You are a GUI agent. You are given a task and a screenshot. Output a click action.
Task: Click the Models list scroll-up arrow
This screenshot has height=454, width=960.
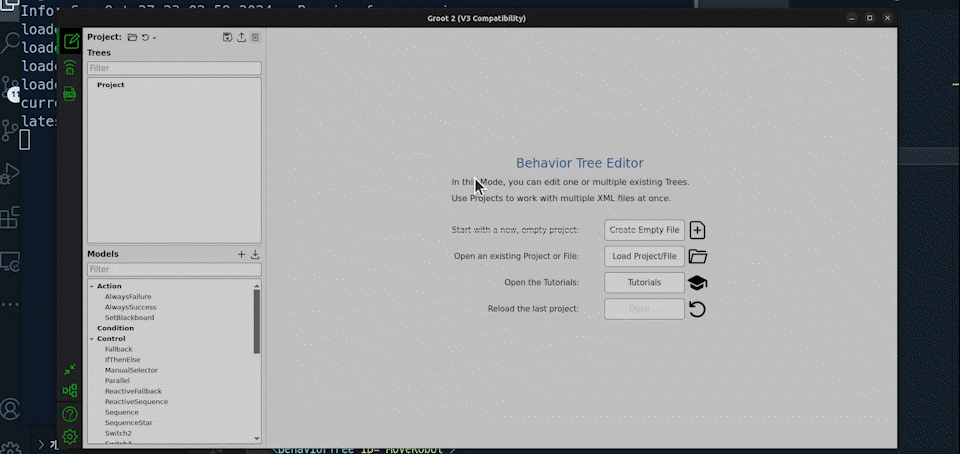pyautogui.click(x=257, y=285)
